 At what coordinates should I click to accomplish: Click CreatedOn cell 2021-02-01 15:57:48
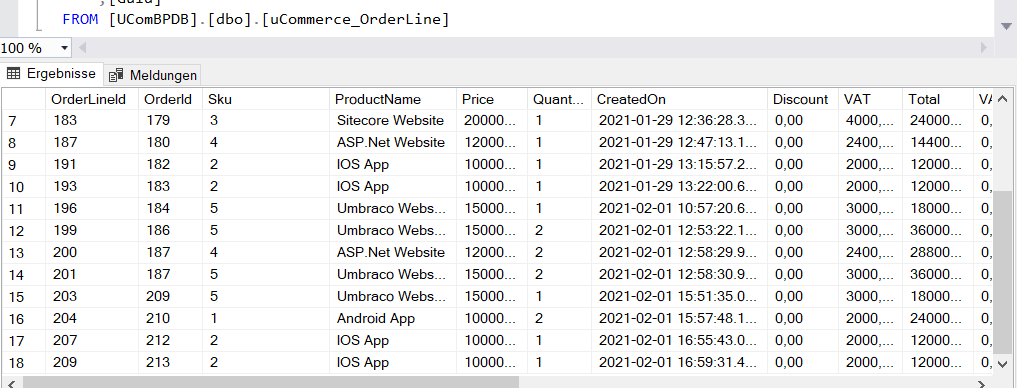pyautogui.click(x=680, y=319)
